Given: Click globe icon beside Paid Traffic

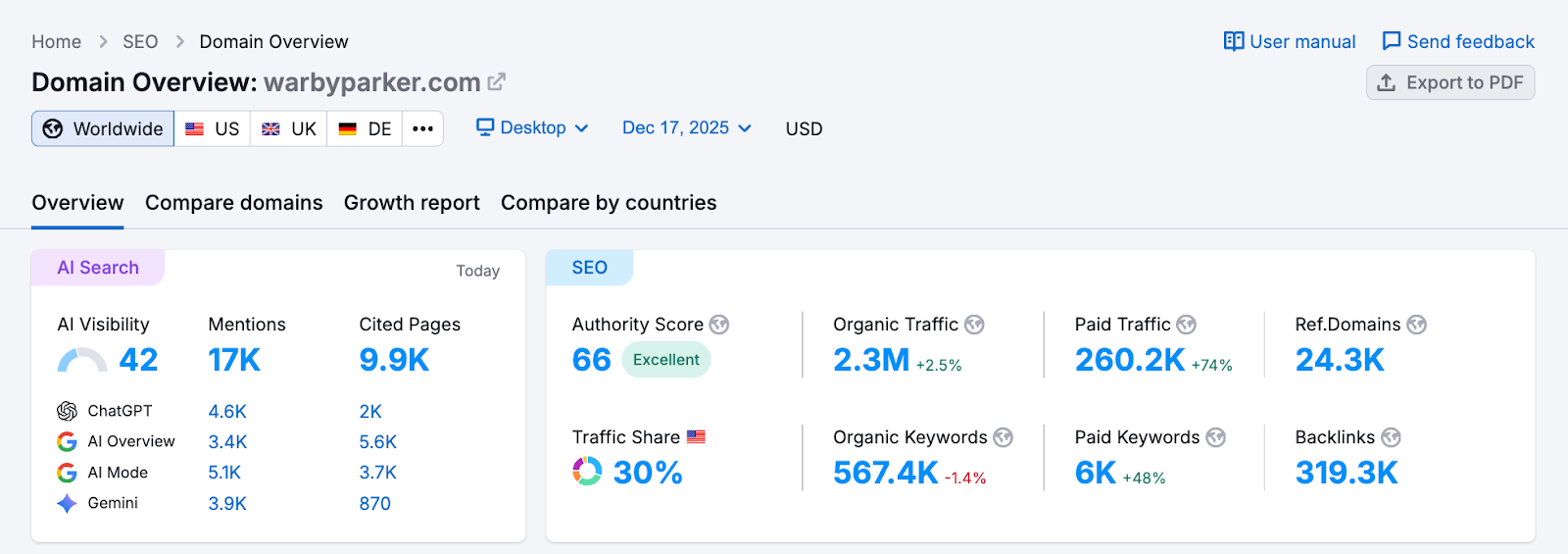Looking at the screenshot, I should coord(1186,325).
